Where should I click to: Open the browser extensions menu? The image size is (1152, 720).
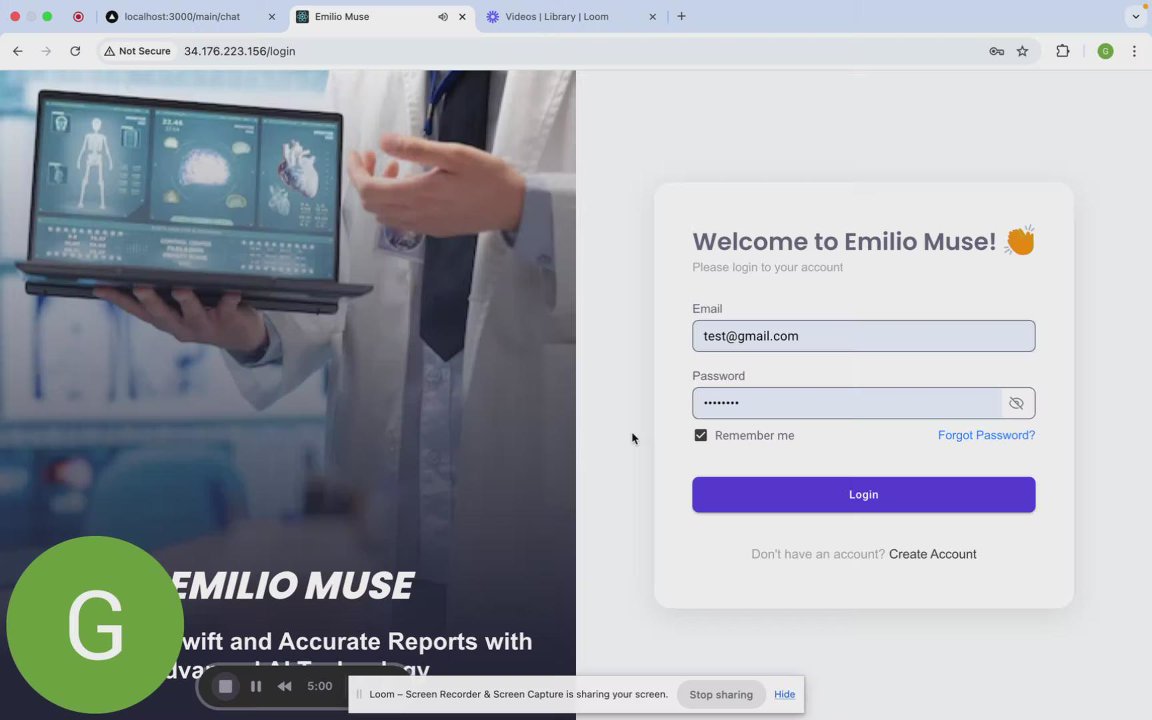(x=1062, y=51)
